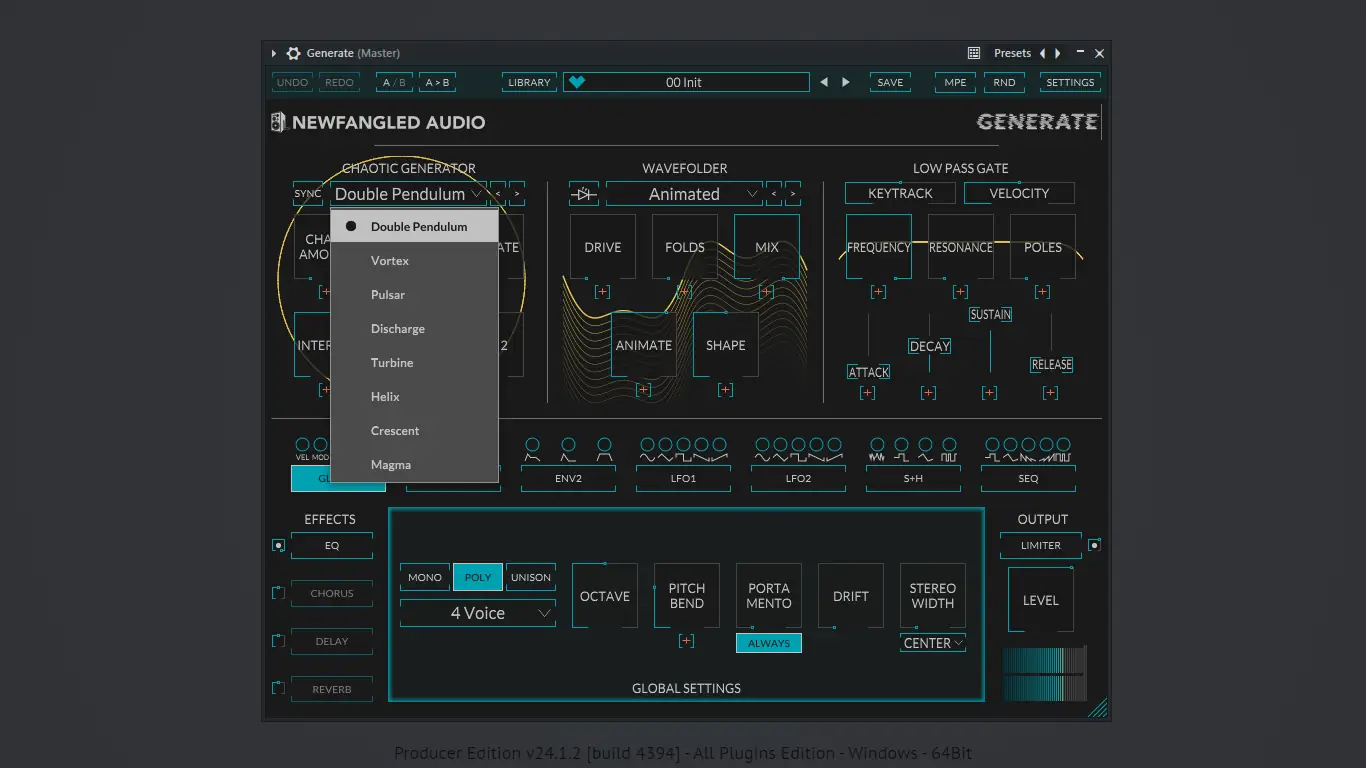Click the plus icon below PITCH BEND

pyautogui.click(x=686, y=641)
